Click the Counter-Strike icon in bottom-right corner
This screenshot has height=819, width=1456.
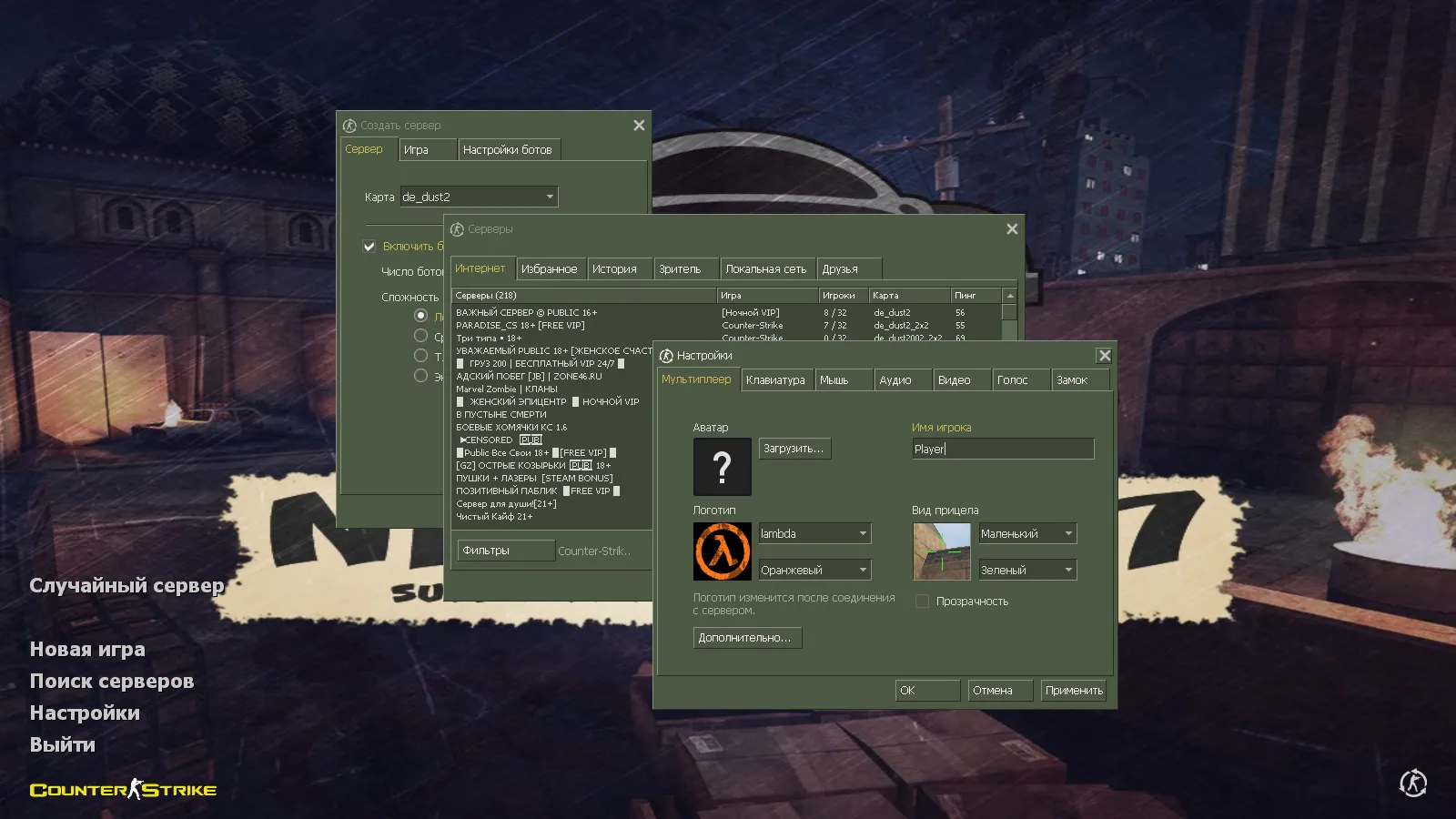tap(1412, 783)
